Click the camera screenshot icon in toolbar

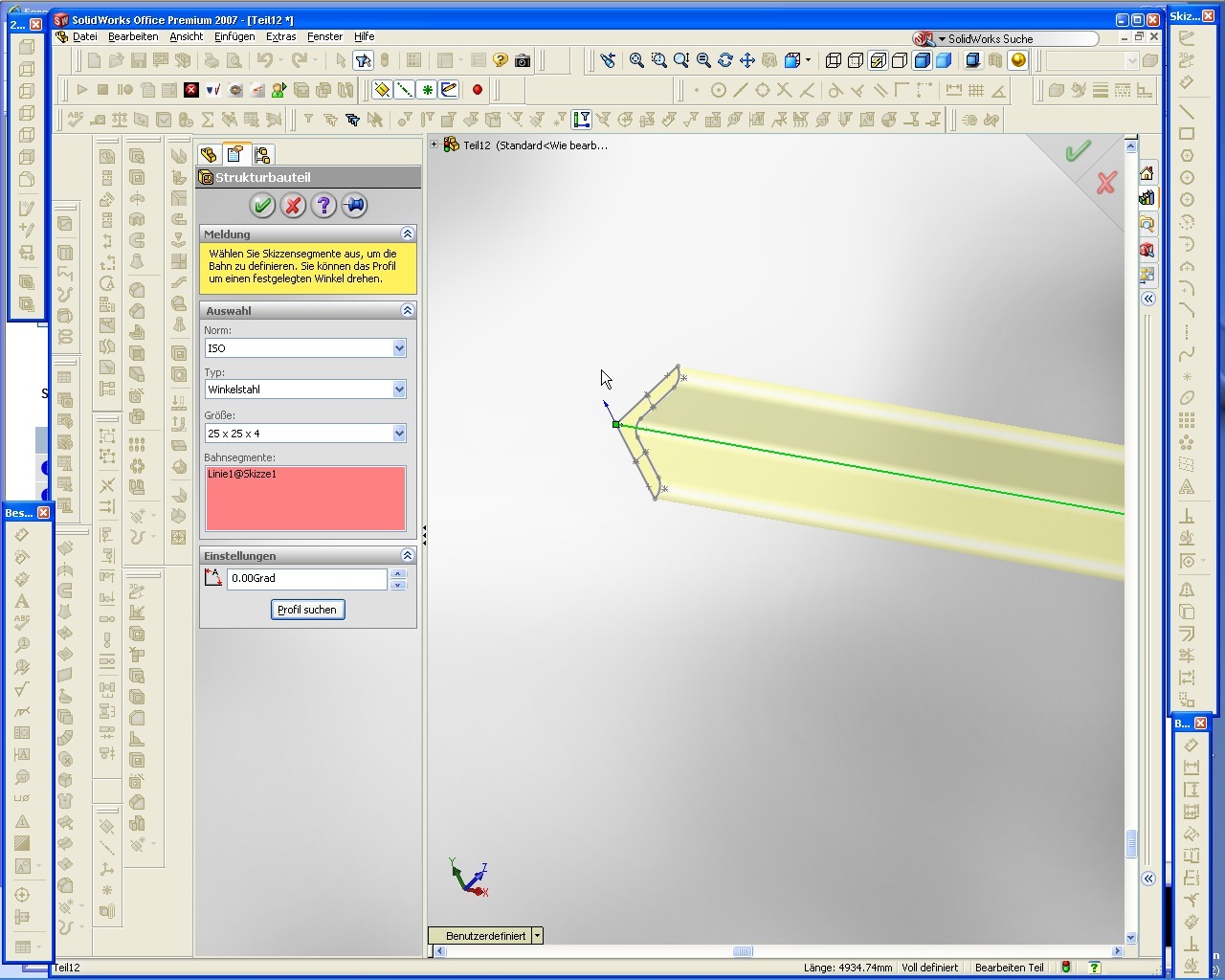click(523, 60)
